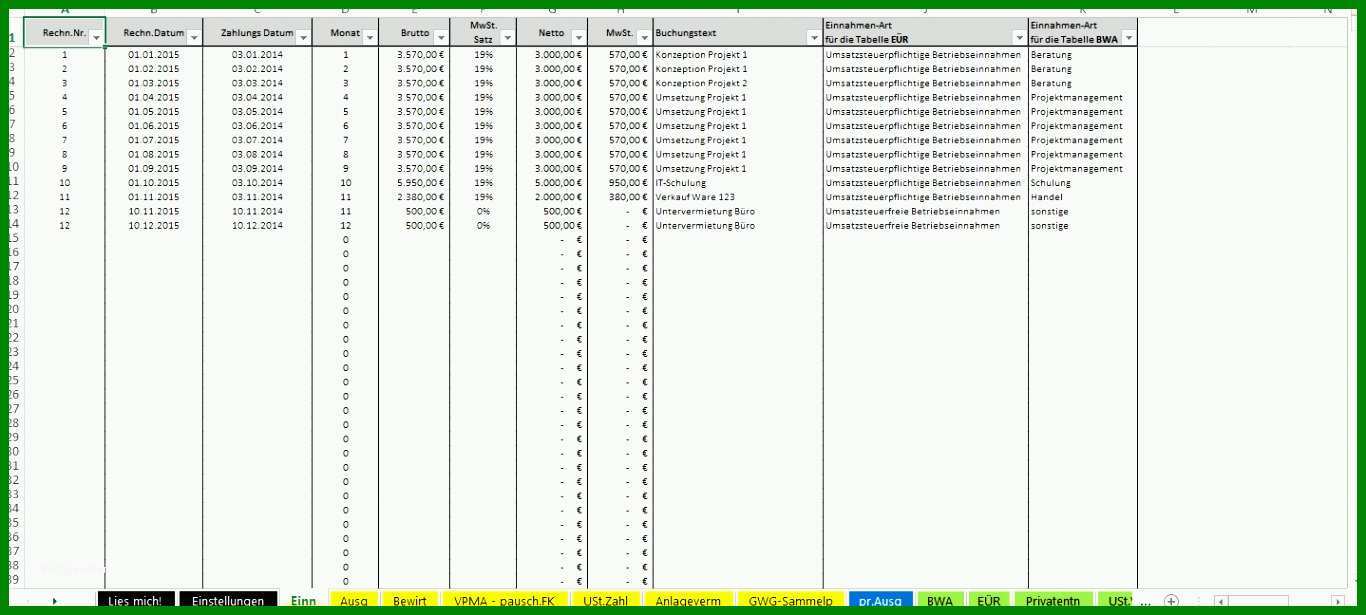Image resolution: width=1366 pixels, height=615 pixels.
Task: Select the 03.11.2014 payment date cell
Action: point(257,197)
